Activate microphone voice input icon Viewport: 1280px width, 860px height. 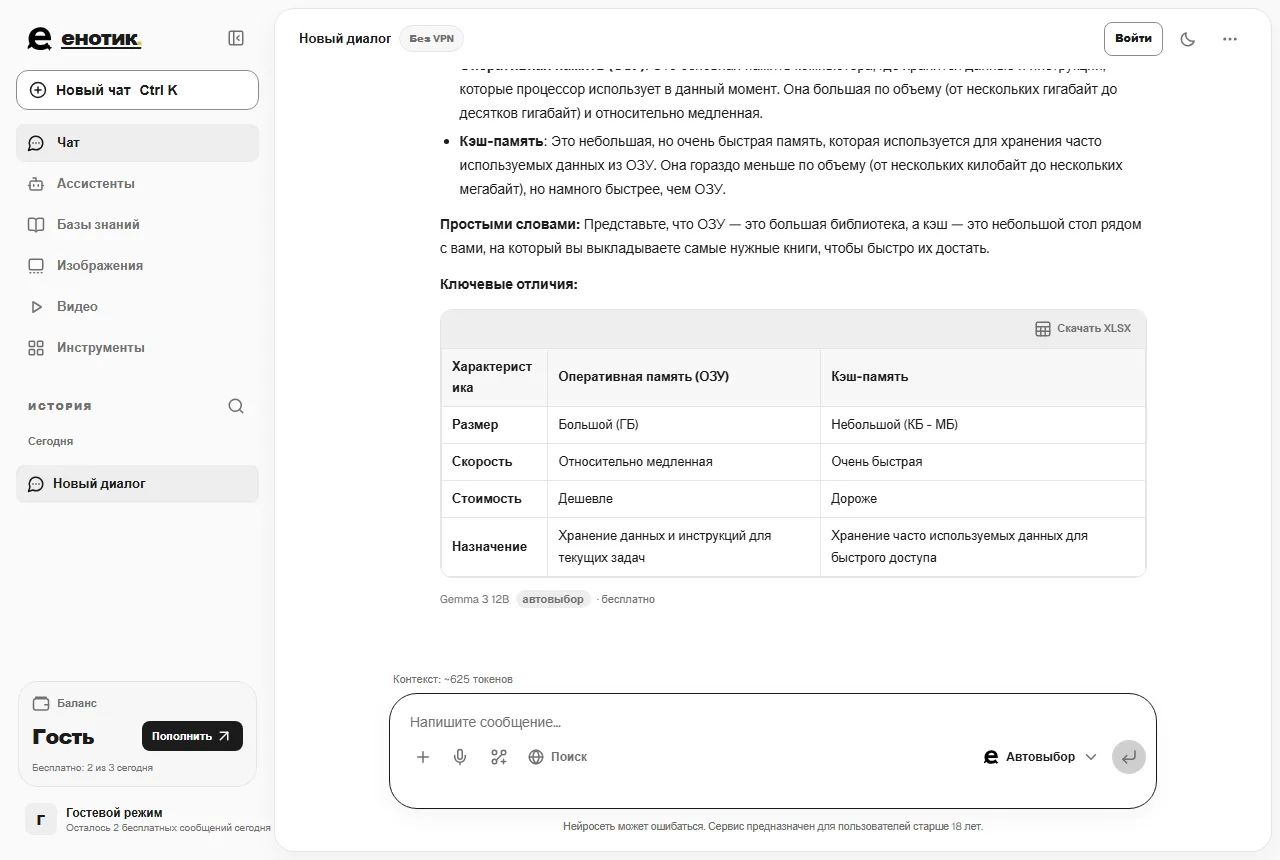(x=460, y=757)
